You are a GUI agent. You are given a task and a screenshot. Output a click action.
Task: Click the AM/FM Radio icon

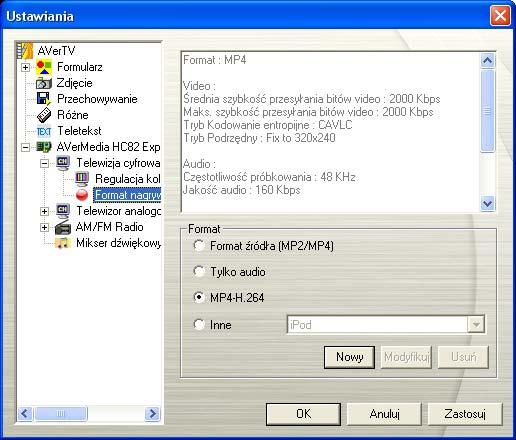[63, 227]
